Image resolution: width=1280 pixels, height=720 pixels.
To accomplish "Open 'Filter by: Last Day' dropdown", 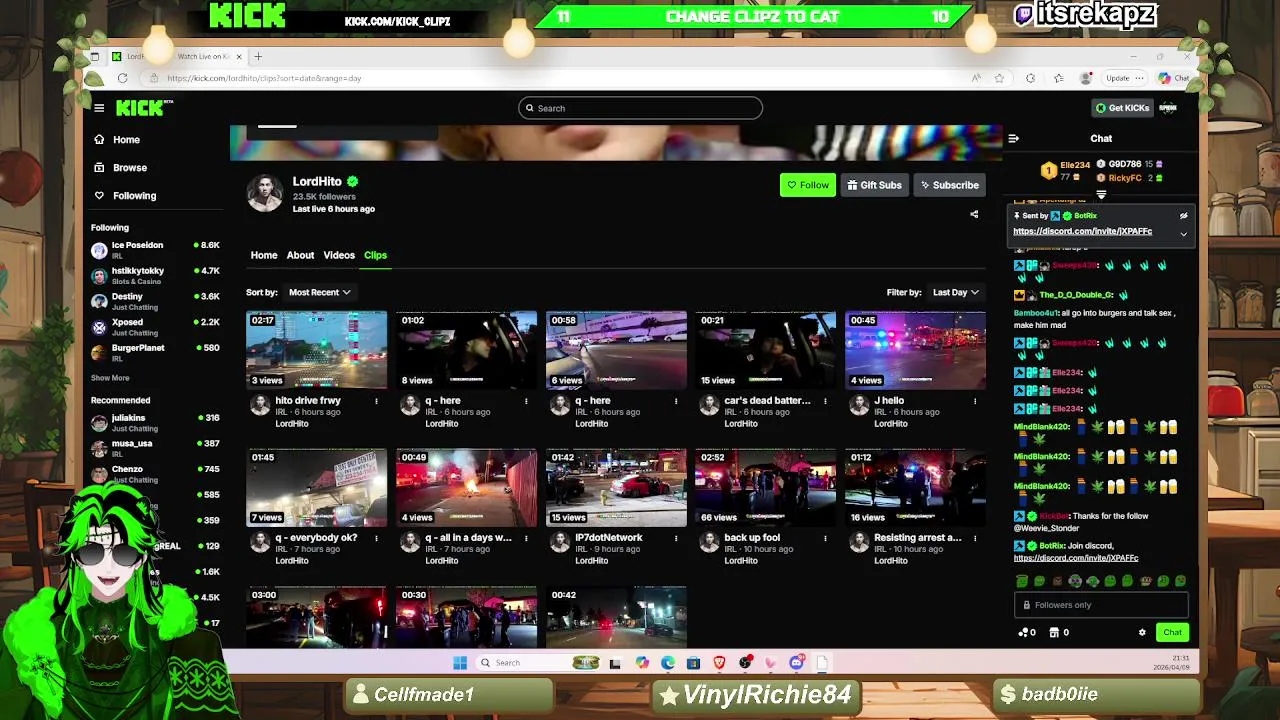I will 955,292.
